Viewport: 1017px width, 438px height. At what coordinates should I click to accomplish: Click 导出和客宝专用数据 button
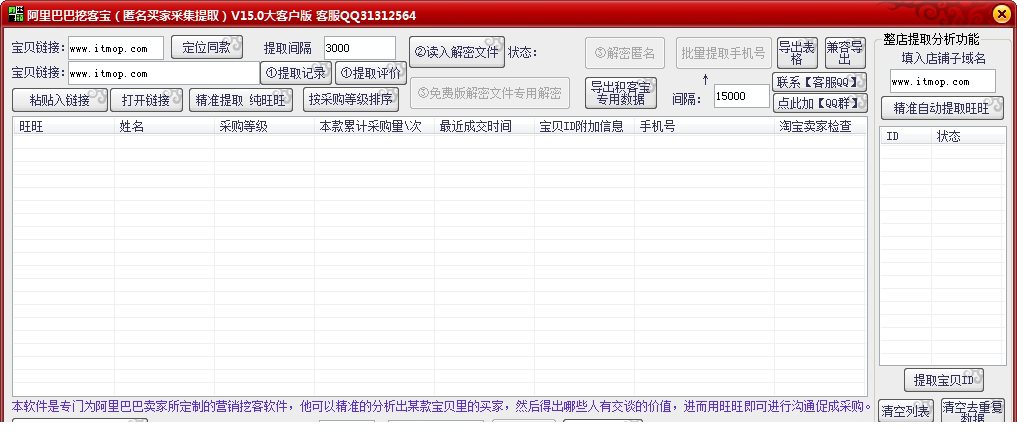coord(621,93)
